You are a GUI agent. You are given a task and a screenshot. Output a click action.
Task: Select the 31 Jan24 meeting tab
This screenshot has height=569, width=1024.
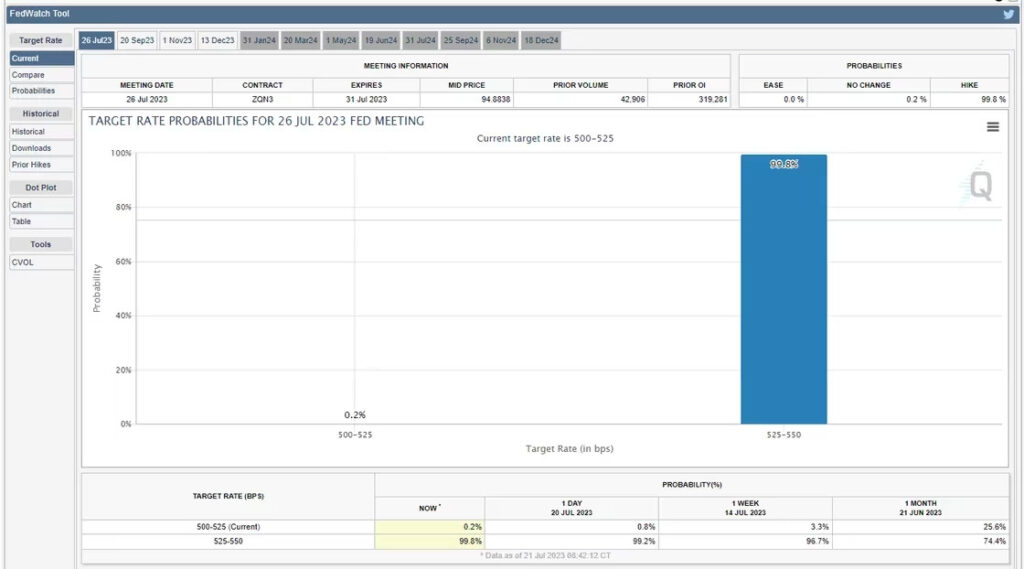259,41
